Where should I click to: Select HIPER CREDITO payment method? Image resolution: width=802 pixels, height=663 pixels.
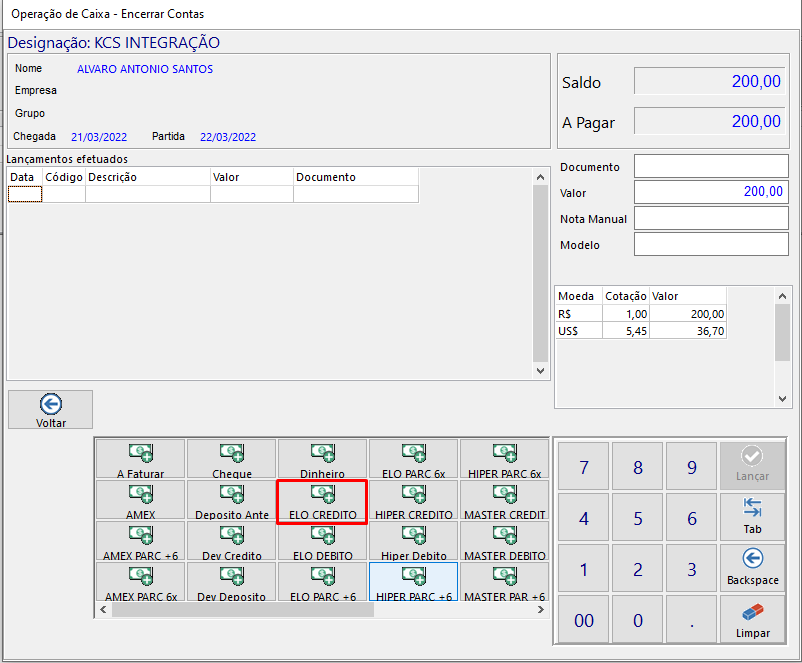[414, 500]
